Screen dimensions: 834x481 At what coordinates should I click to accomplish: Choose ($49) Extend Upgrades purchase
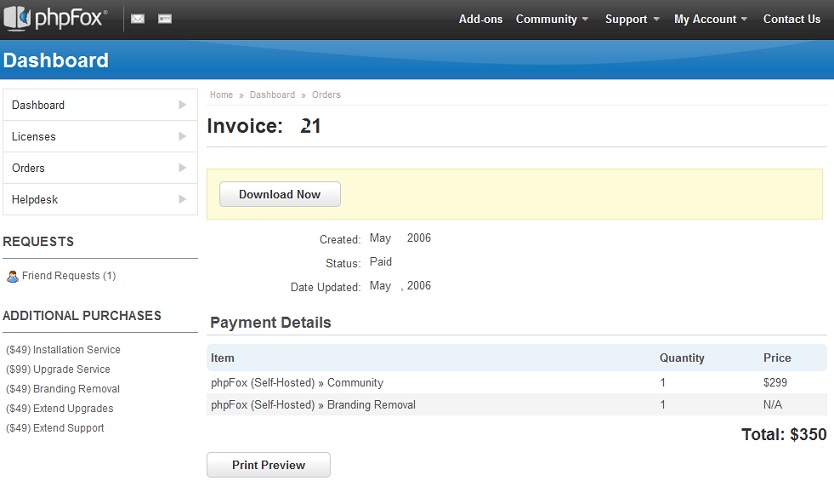(x=60, y=409)
